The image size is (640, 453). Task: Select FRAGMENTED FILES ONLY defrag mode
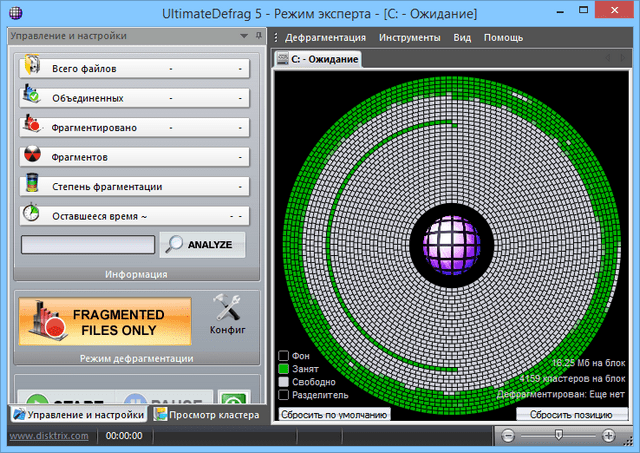pos(104,321)
